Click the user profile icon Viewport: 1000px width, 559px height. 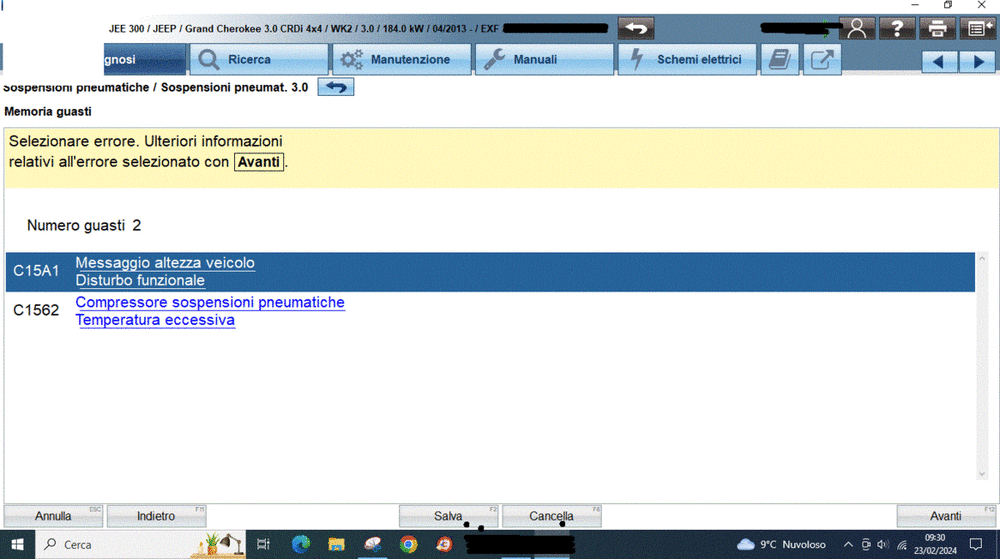click(857, 29)
